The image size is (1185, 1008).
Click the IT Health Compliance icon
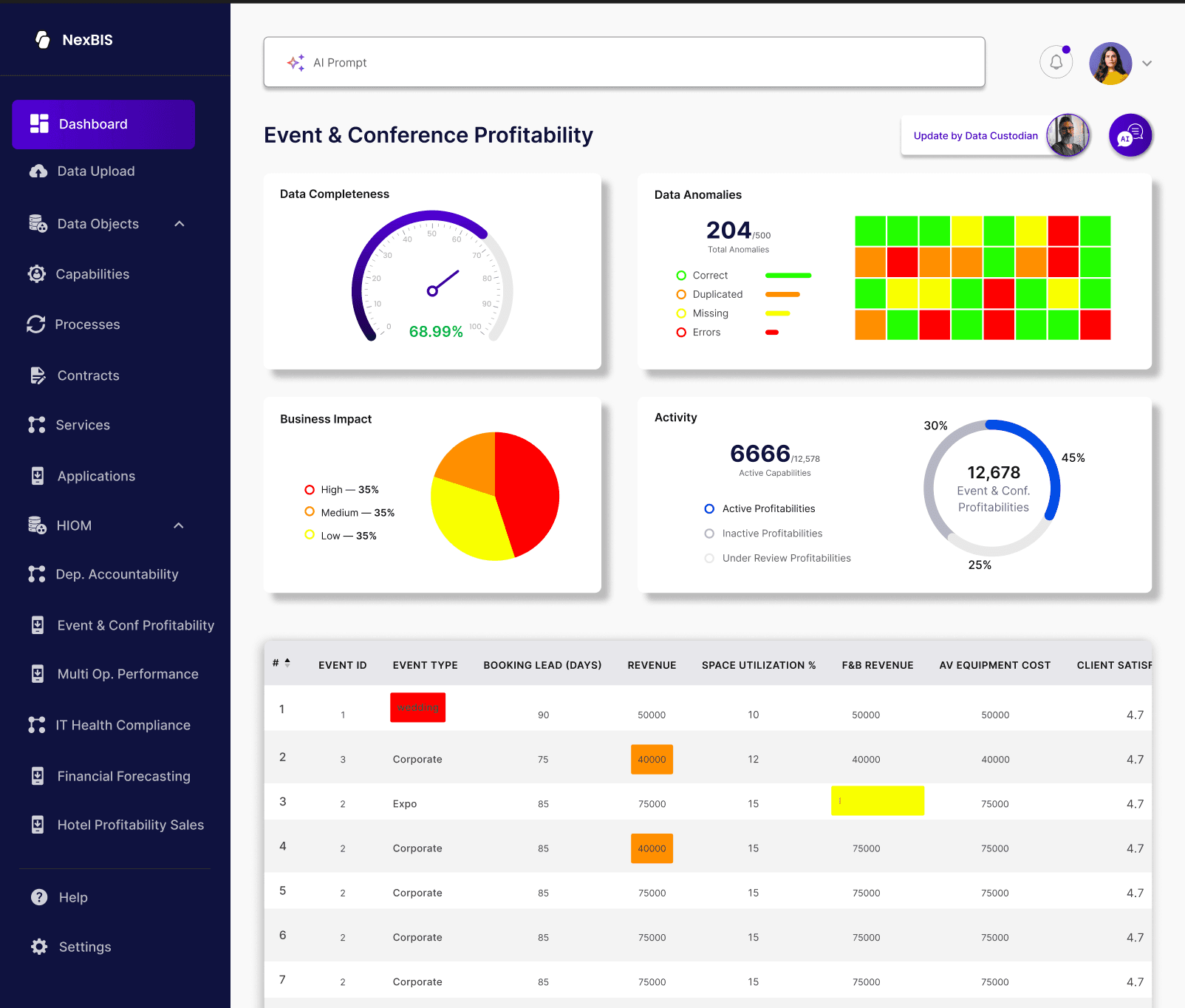tap(37, 725)
